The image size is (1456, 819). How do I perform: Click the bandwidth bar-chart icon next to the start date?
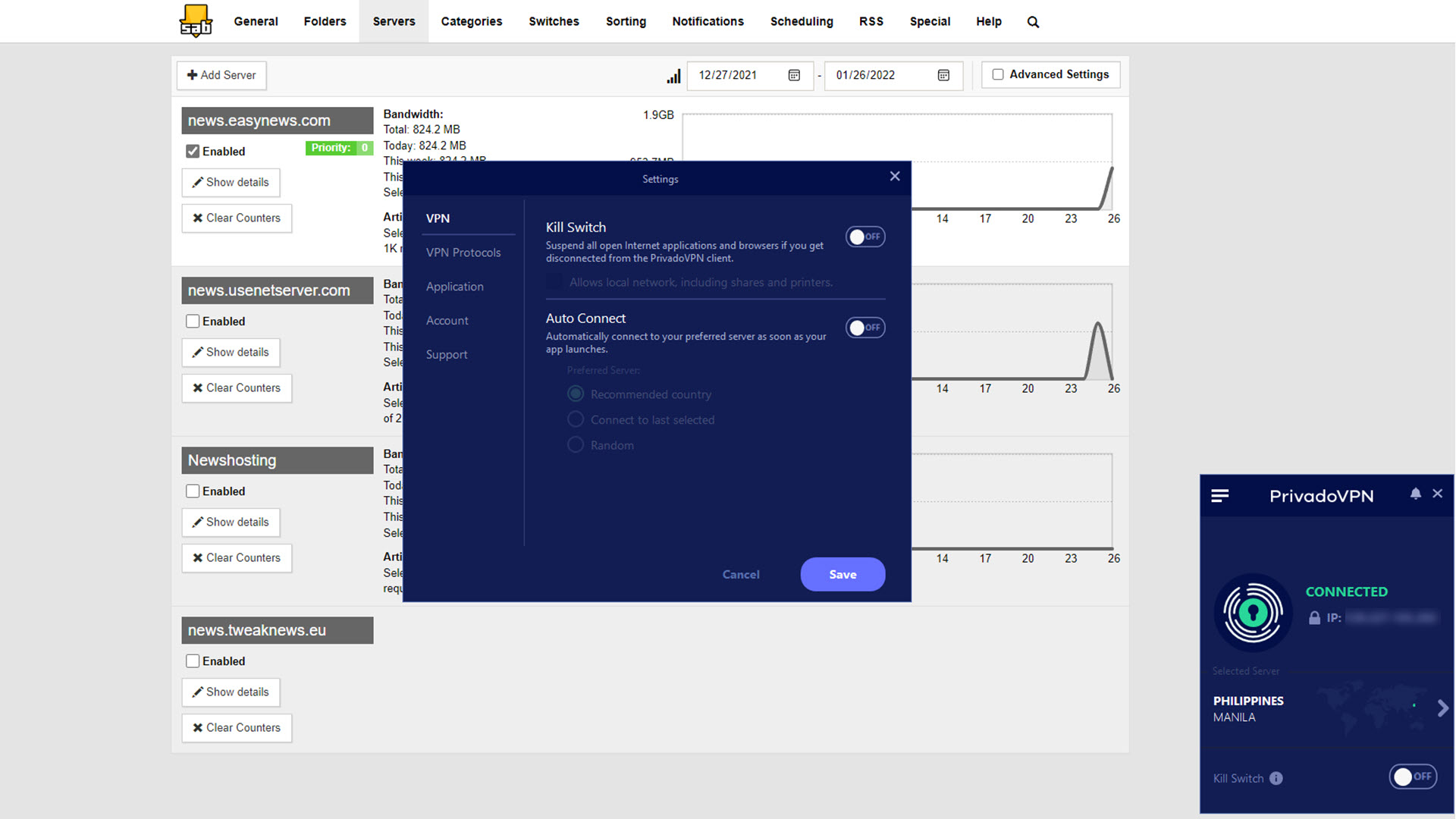click(x=673, y=76)
